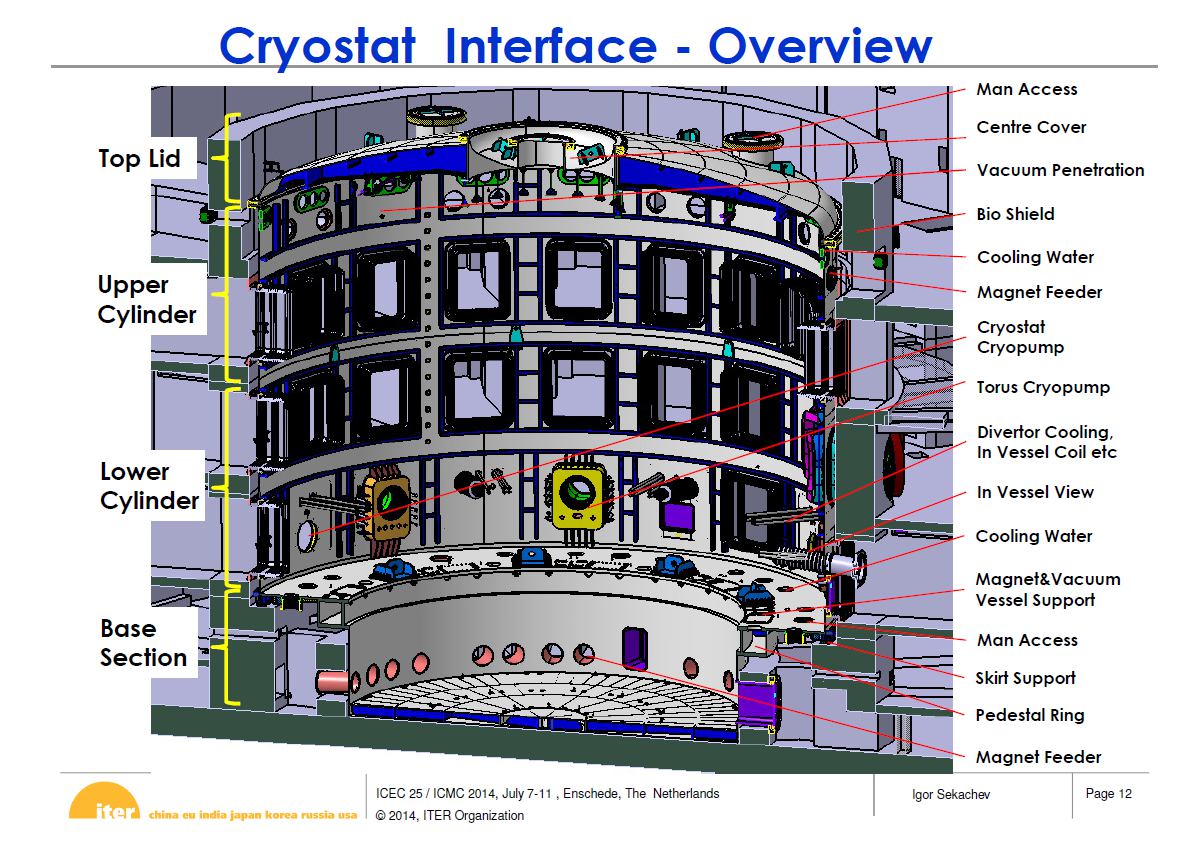This screenshot has height=845, width=1195.
Task: Click the 'Cooling Water' label below Bio Shield
Action: coord(1035,258)
